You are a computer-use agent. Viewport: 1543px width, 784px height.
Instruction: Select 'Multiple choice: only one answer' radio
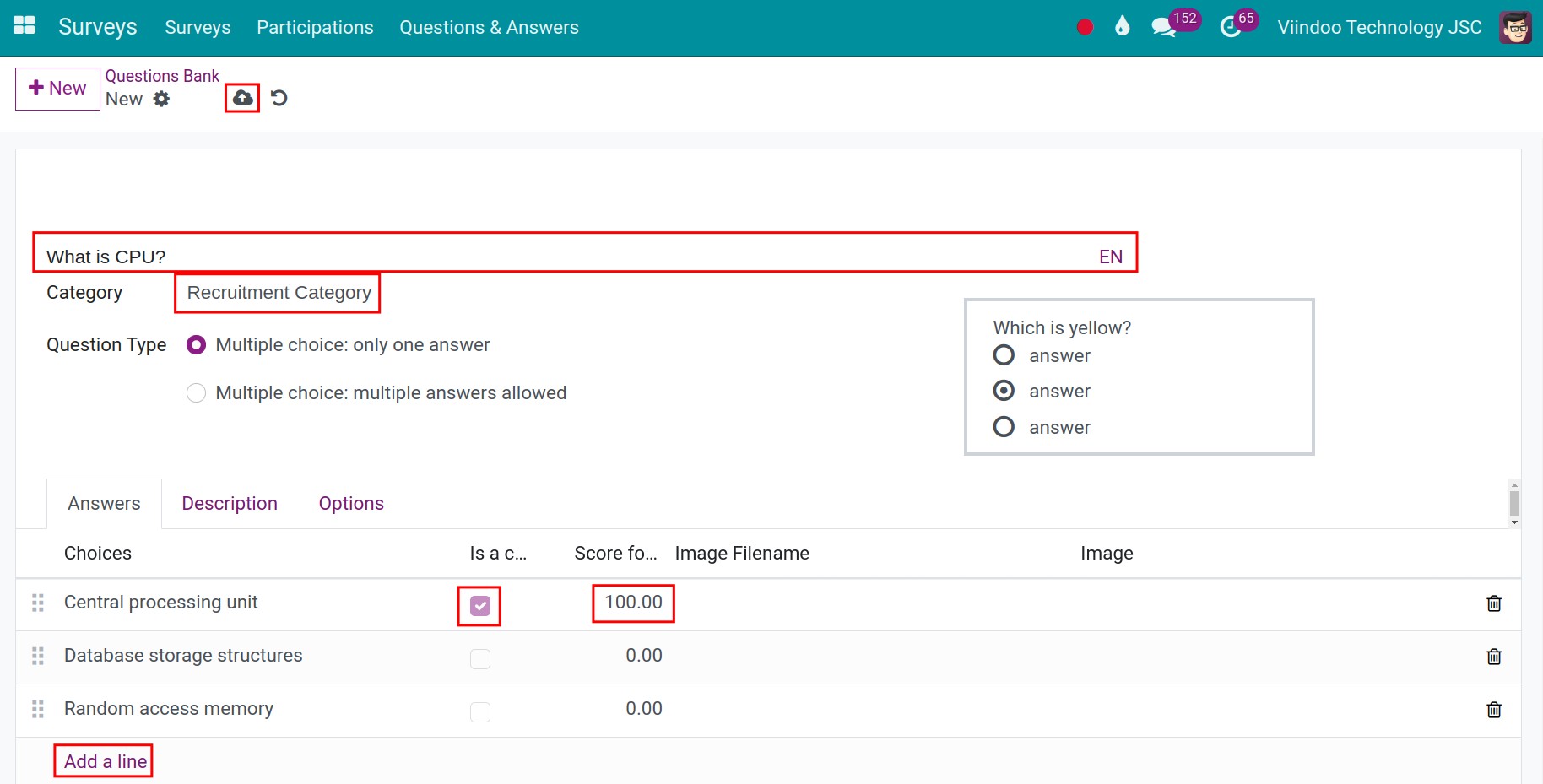click(196, 345)
